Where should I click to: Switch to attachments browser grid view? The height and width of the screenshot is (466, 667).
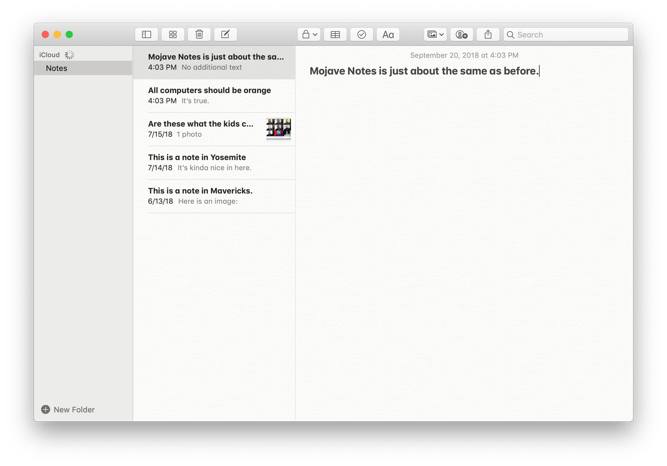coord(173,34)
